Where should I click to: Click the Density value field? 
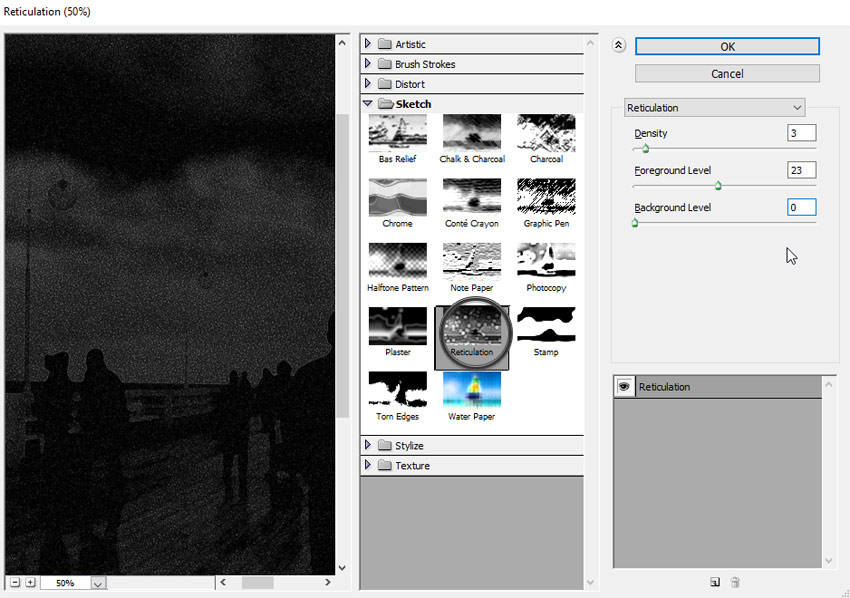801,133
